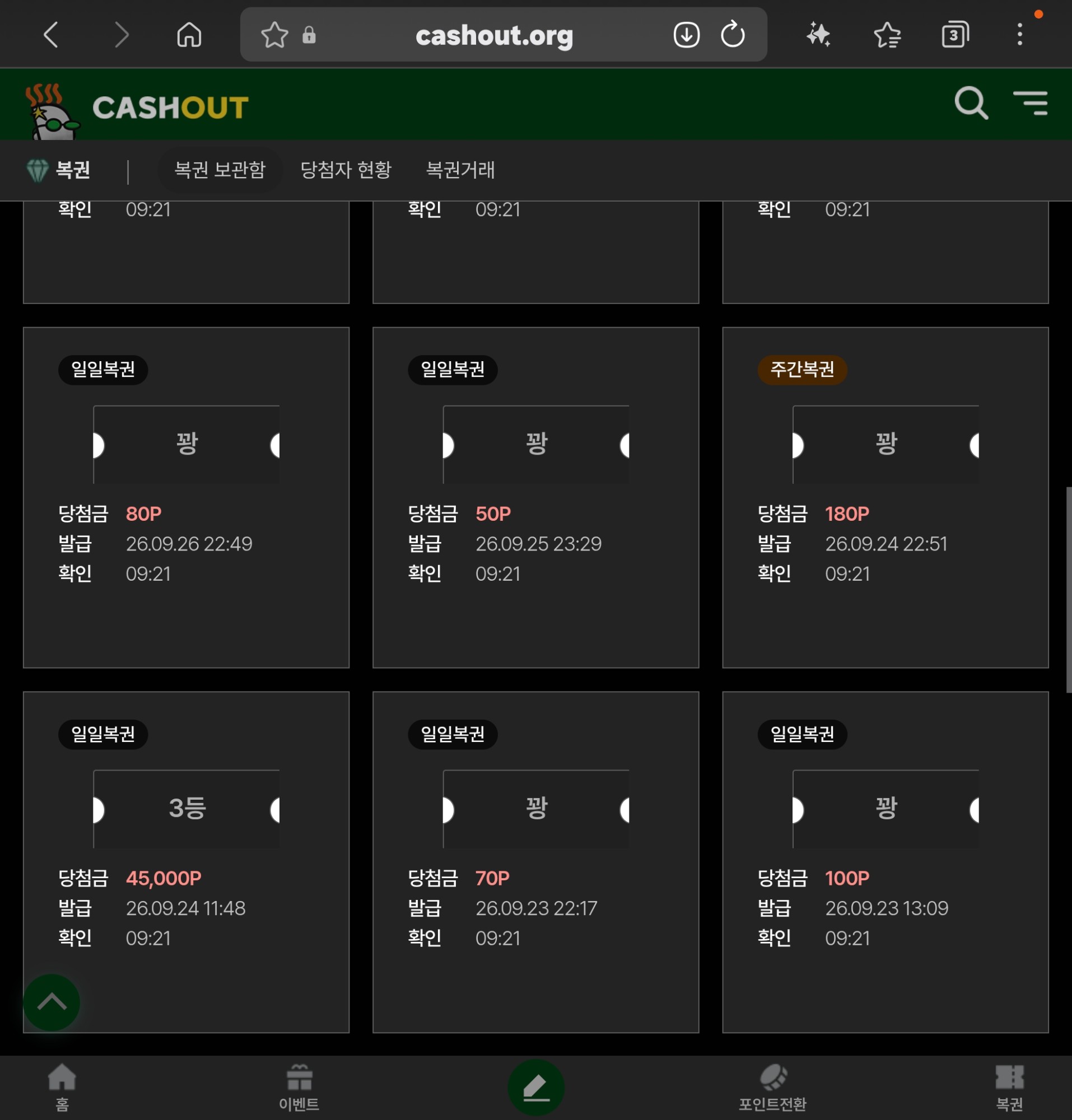The image size is (1072, 1120).
Task: Select the 3등 ticket with 45,000P
Action: [187, 809]
